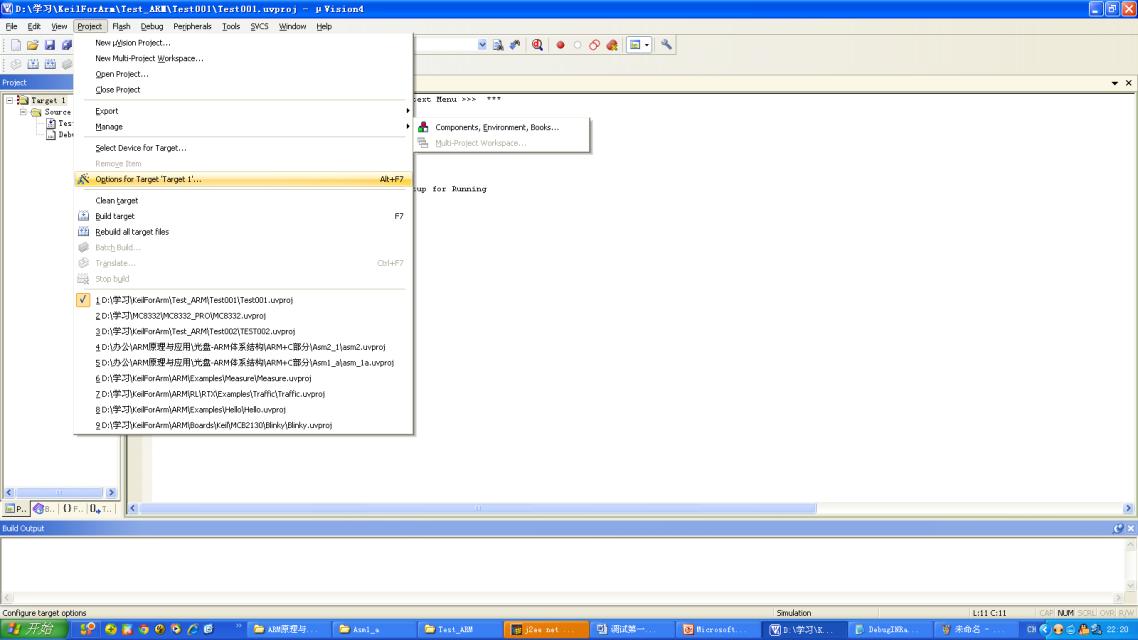Switch to the Books tab in project panel

(44, 509)
